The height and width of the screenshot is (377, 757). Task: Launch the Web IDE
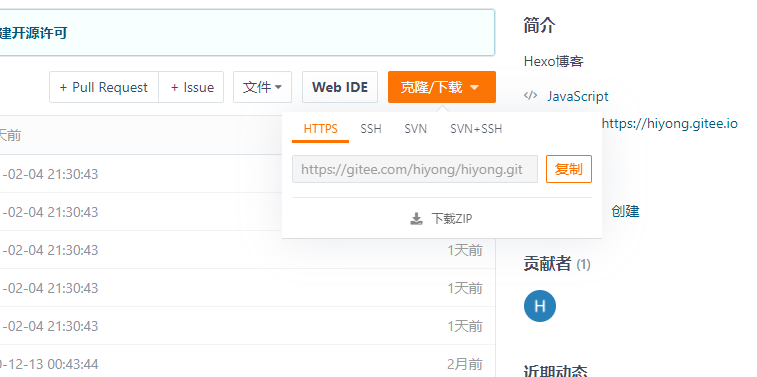coord(340,87)
